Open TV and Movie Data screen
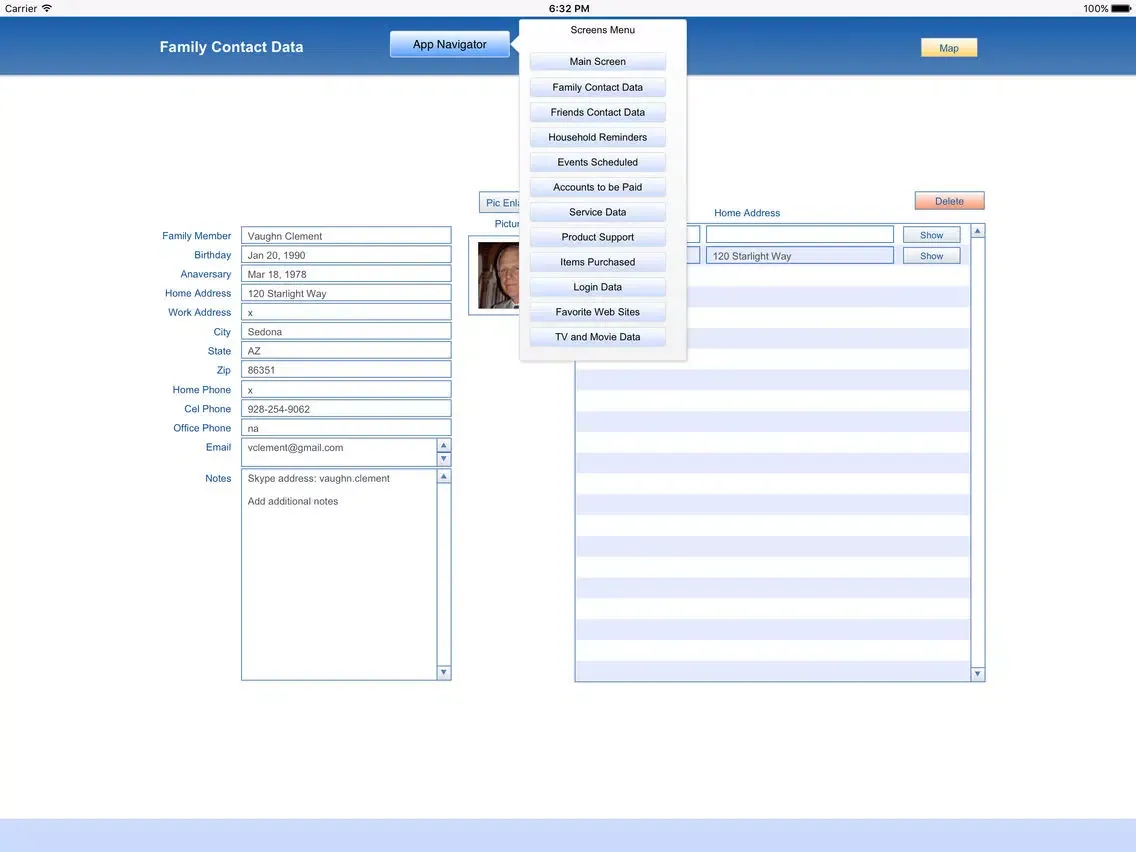This screenshot has width=1136, height=852. [x=597, y=337]
